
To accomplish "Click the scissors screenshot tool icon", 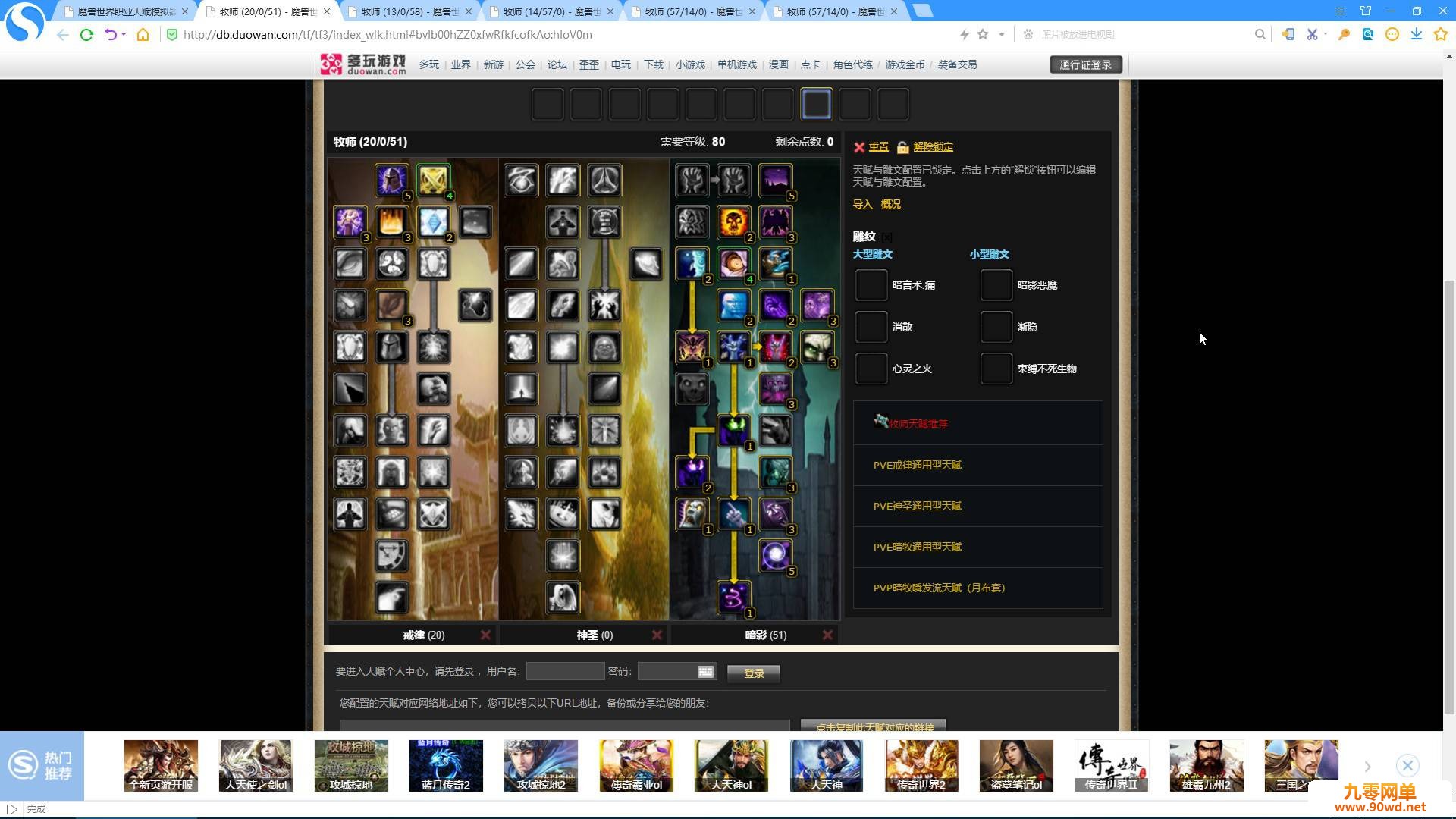I will coord(1312,34).
